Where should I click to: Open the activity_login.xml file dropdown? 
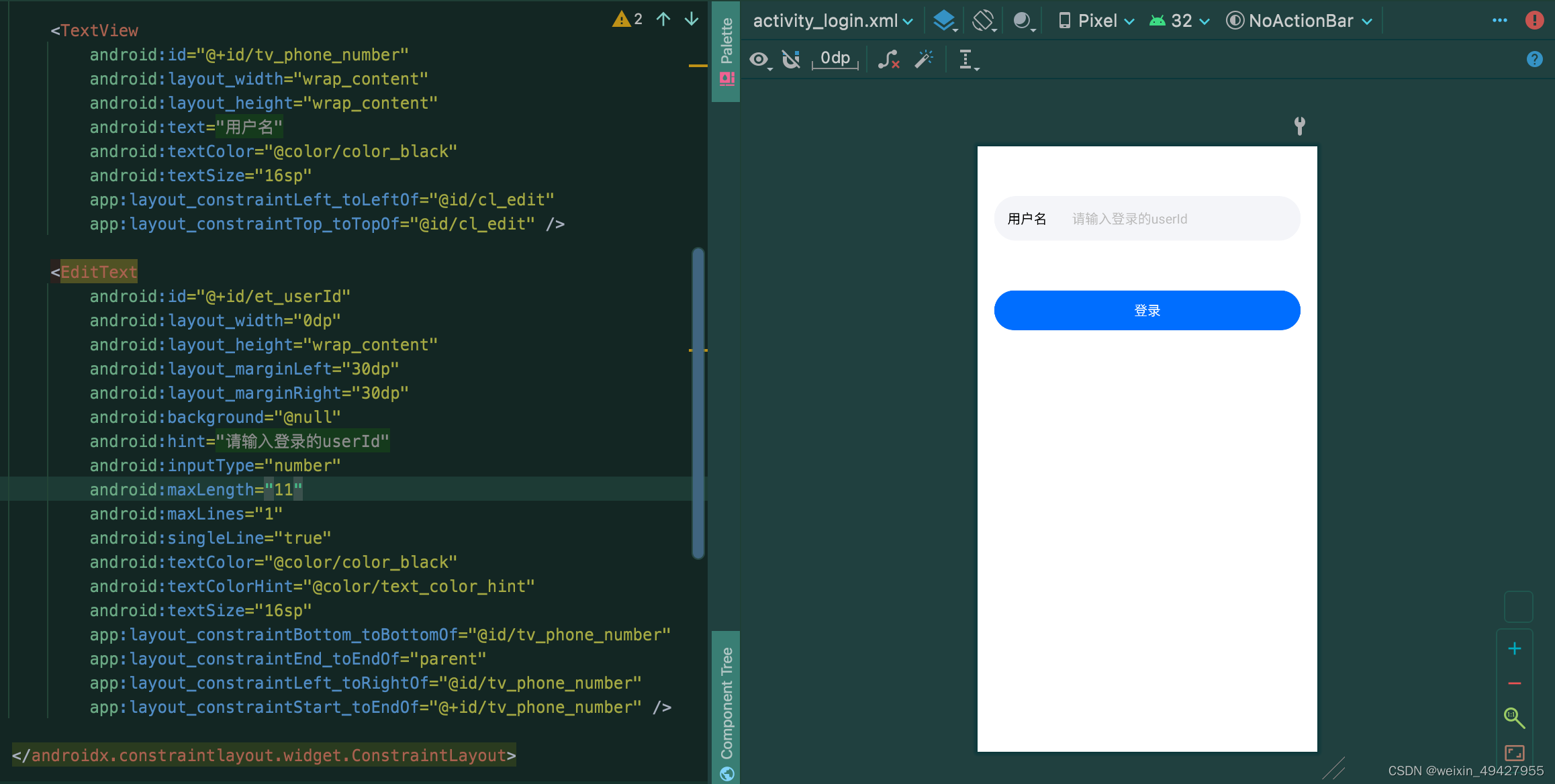[x=833, y=21]
